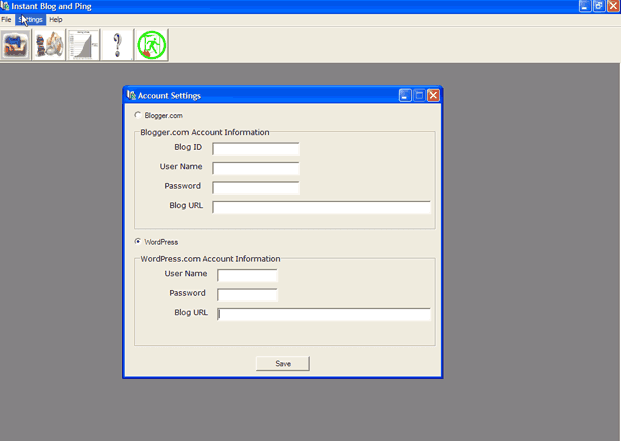Open the graph chart toolbar icon
The width and height of the screenshot is (621, 441).
click(83, 45)
